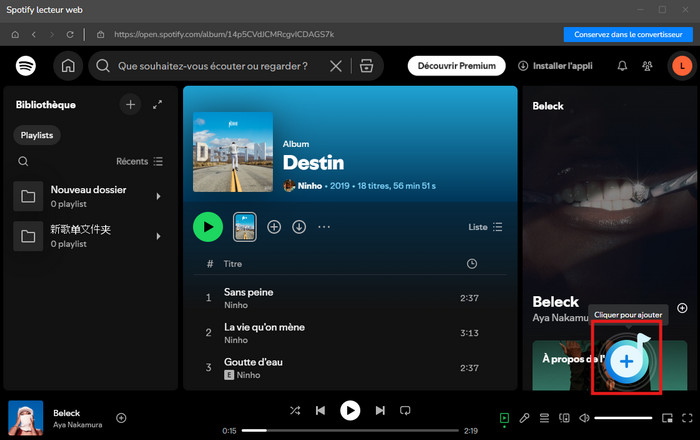Open notifications bell
700x440 pixels.
click(622, 66)
